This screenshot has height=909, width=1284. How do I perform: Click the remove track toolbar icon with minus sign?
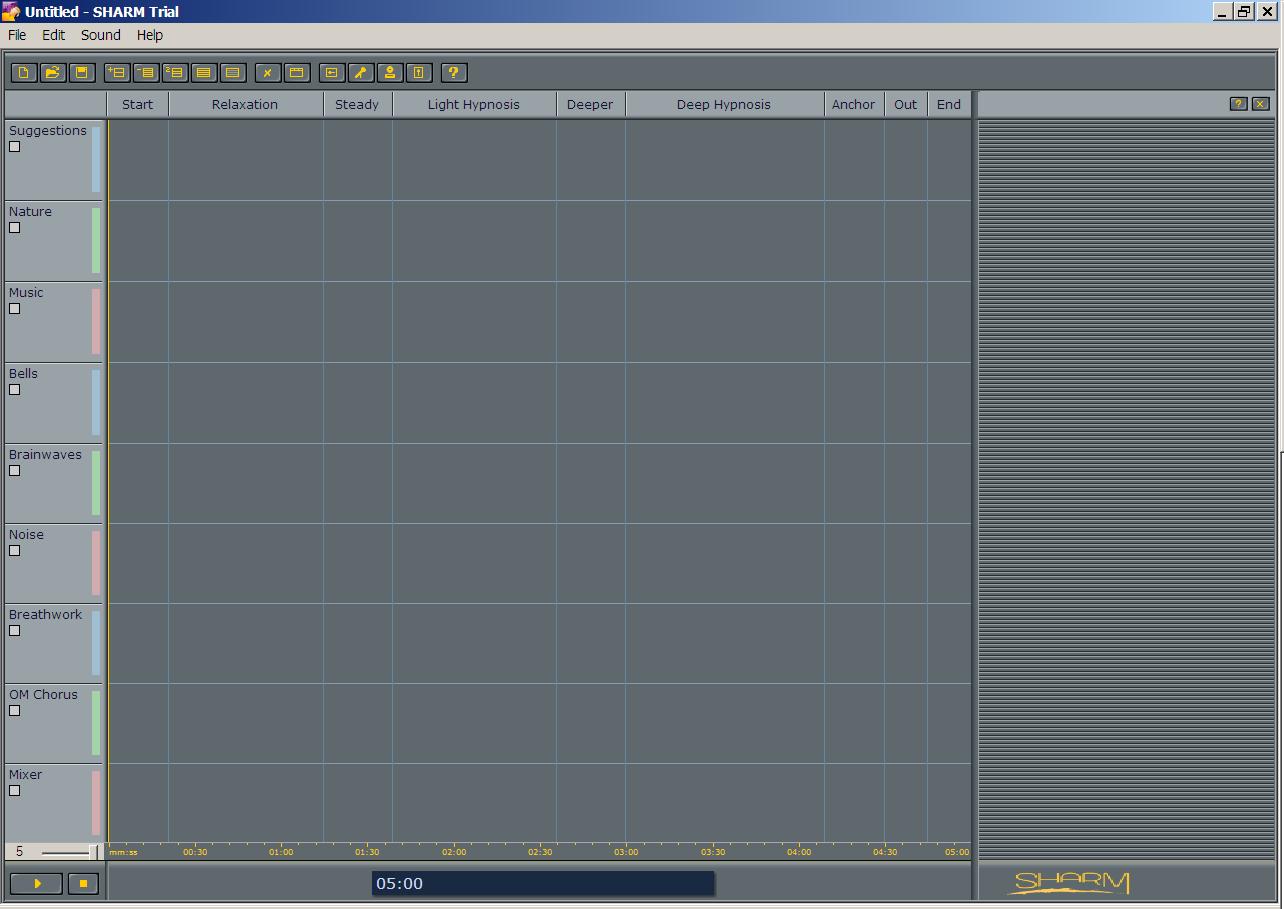point(146,73)
